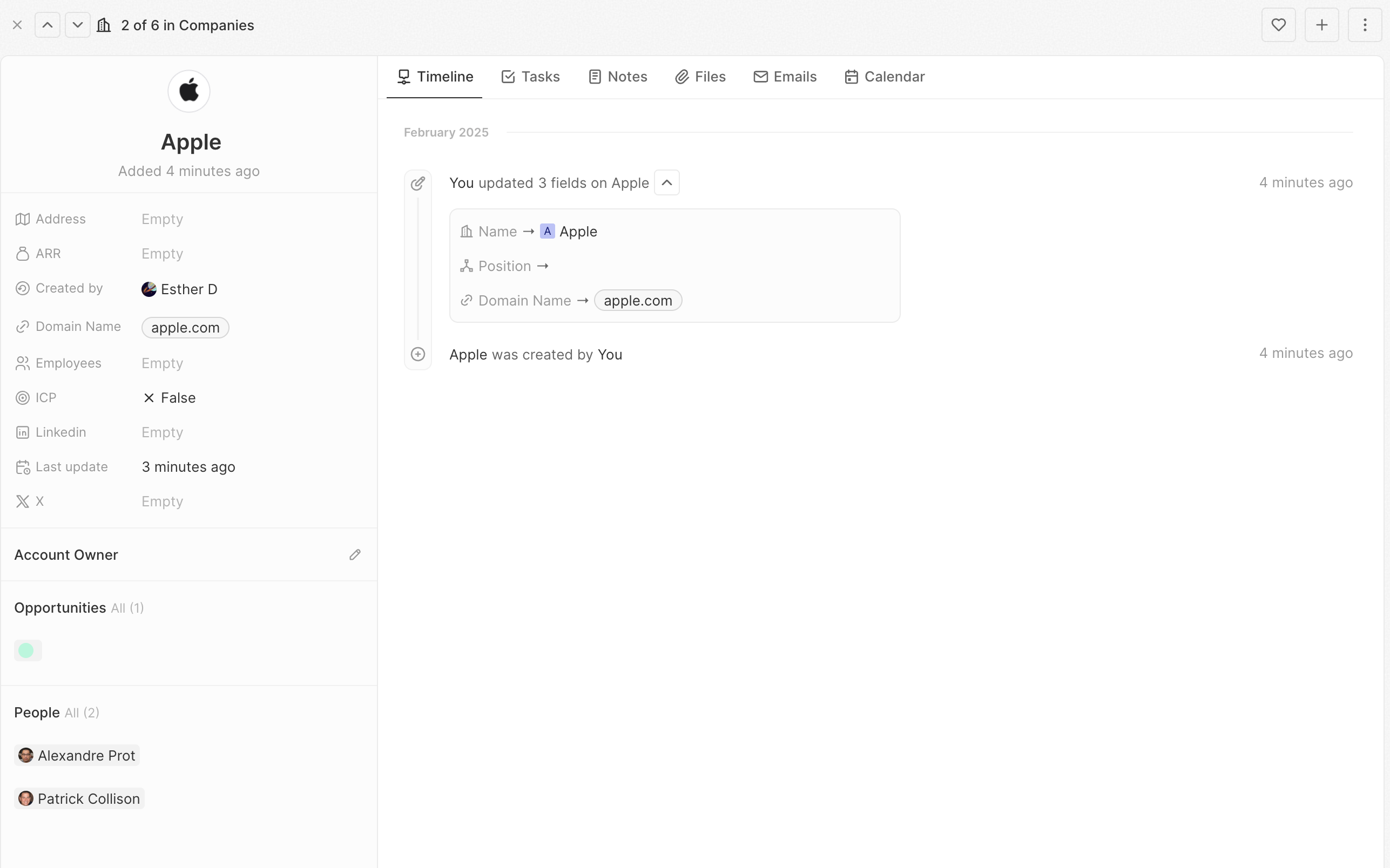Click the green opportunity chip
This screenshot has height=868, width=1390.
pyautogui.click(x=28, y=650)
